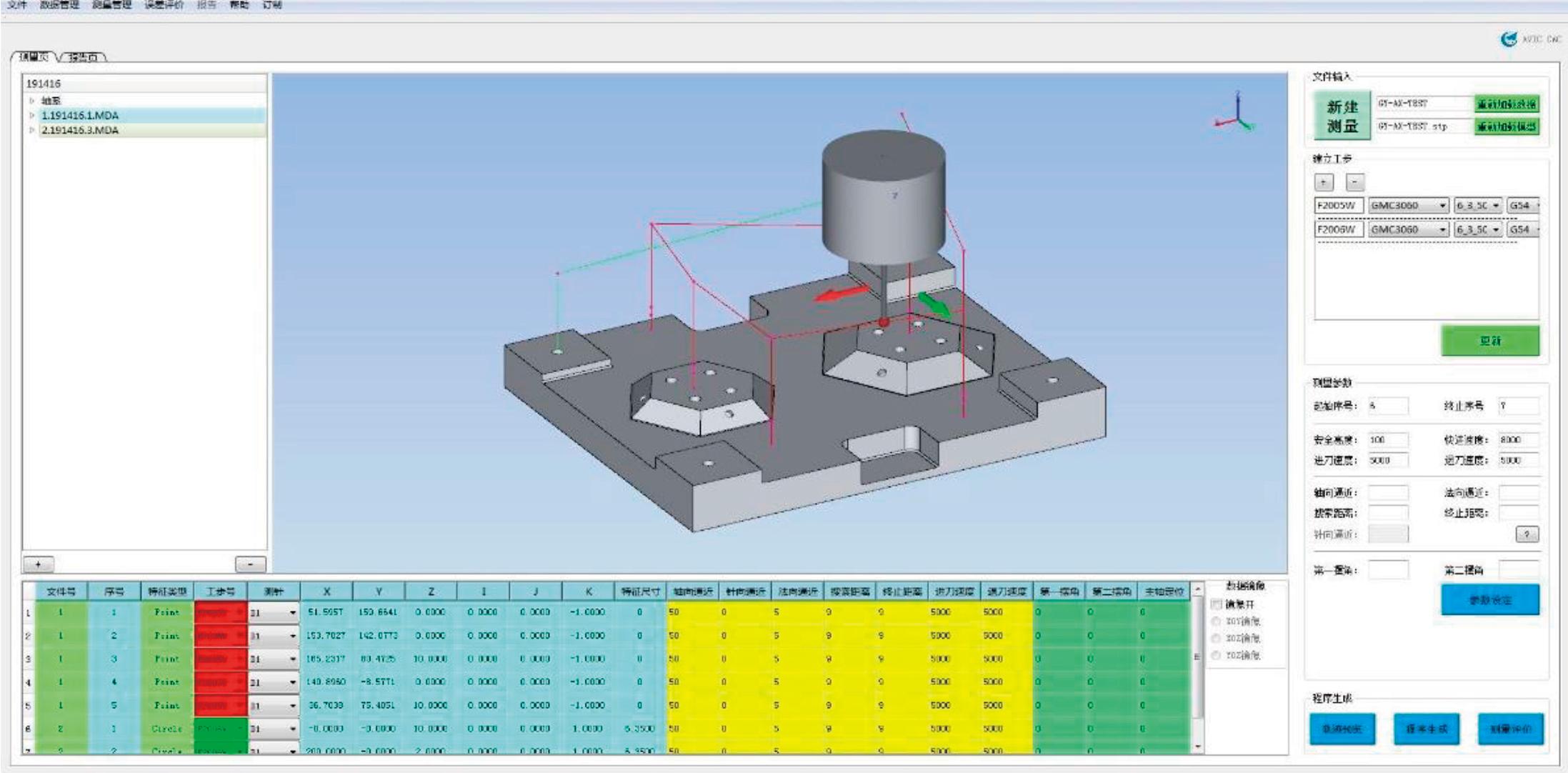The width and height of the screenshot is (1568, 773).
Task: Click the table scrollbar up arrow
Action: click(x=1198, y=590)
